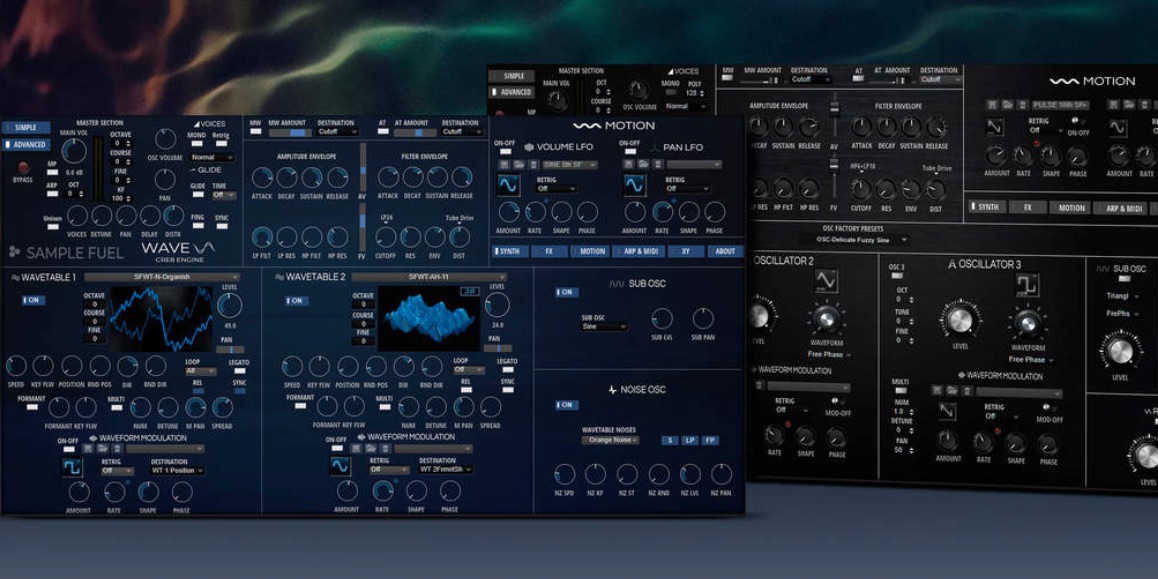The image size is (1158, 579).
Task: Enable MONO voice toggle
Action: pos(197,145)
